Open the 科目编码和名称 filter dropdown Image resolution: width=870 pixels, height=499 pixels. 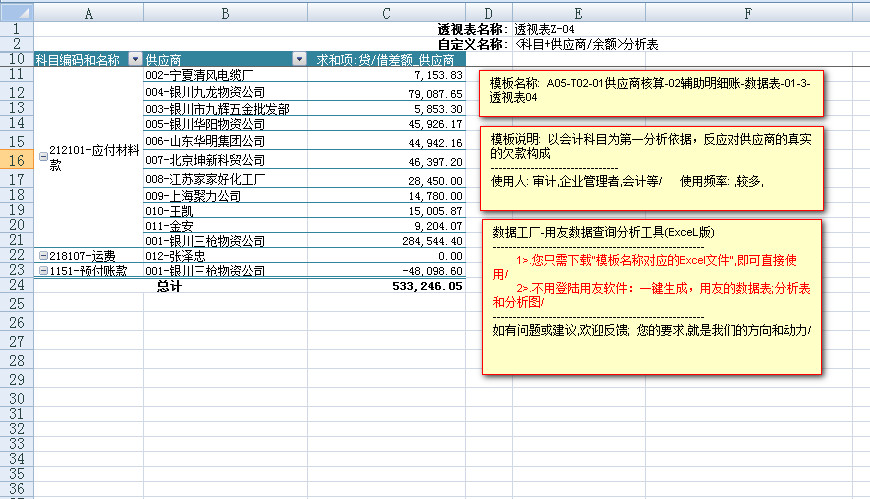(136, 60)
